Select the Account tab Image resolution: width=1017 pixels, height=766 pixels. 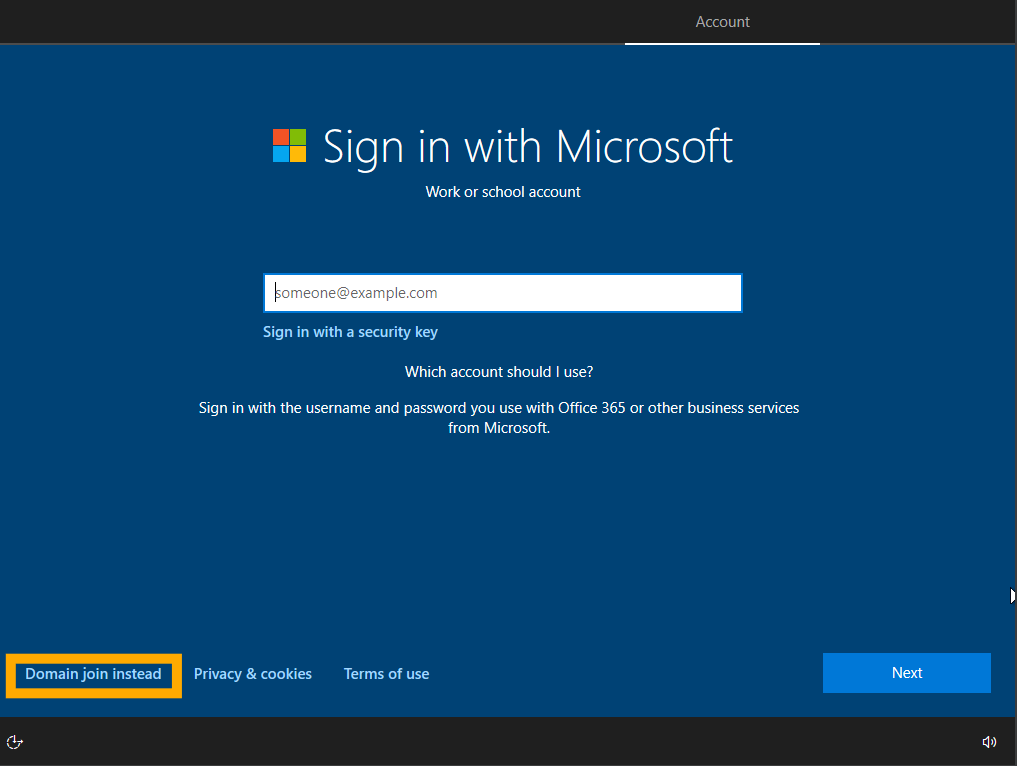(722, 22)
